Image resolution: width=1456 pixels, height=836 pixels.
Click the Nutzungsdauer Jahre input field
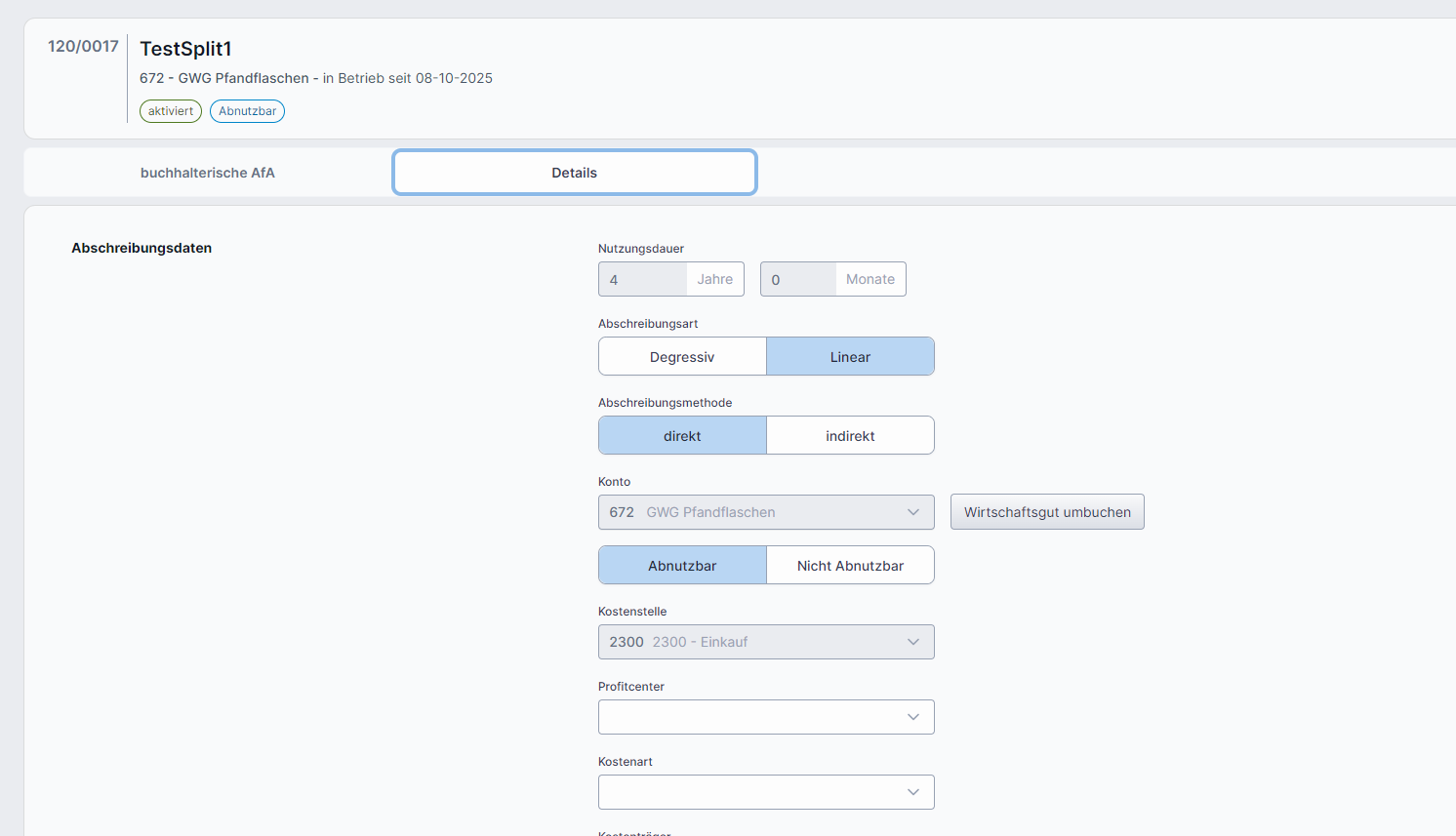(x=642, y=279)
